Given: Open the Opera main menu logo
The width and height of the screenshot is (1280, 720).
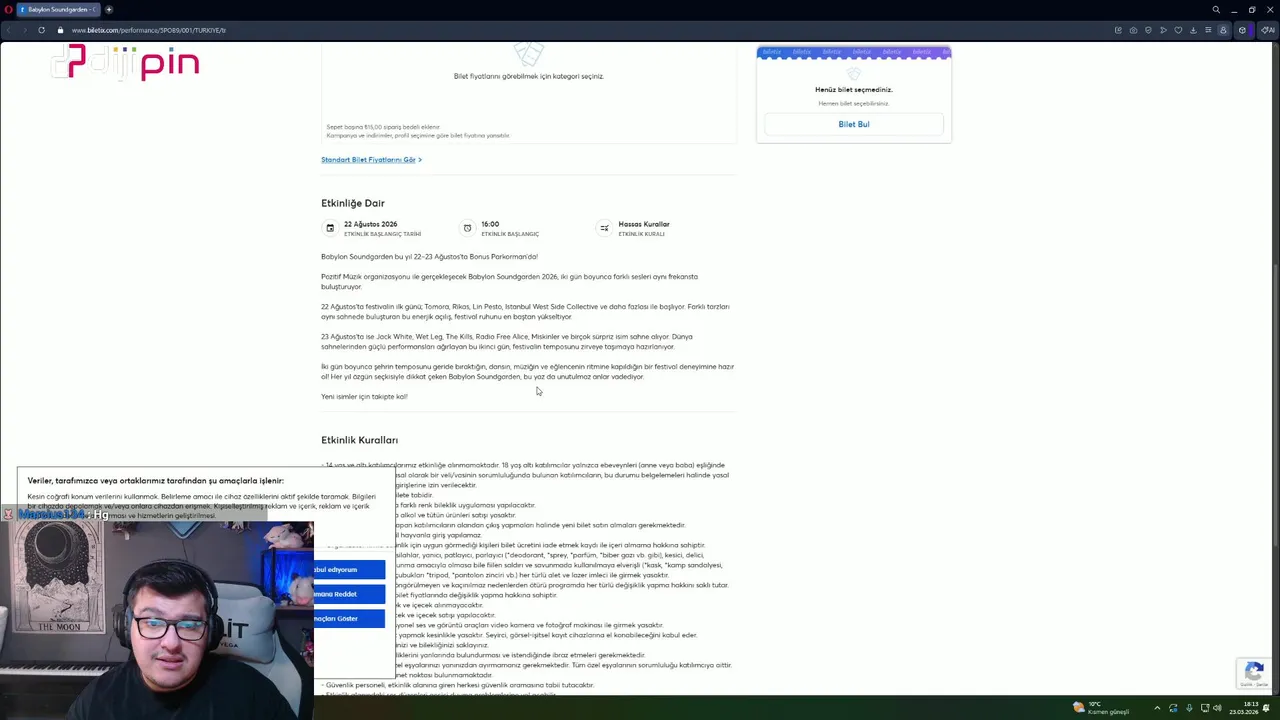Looking at the screenshot, I should 6,9.
